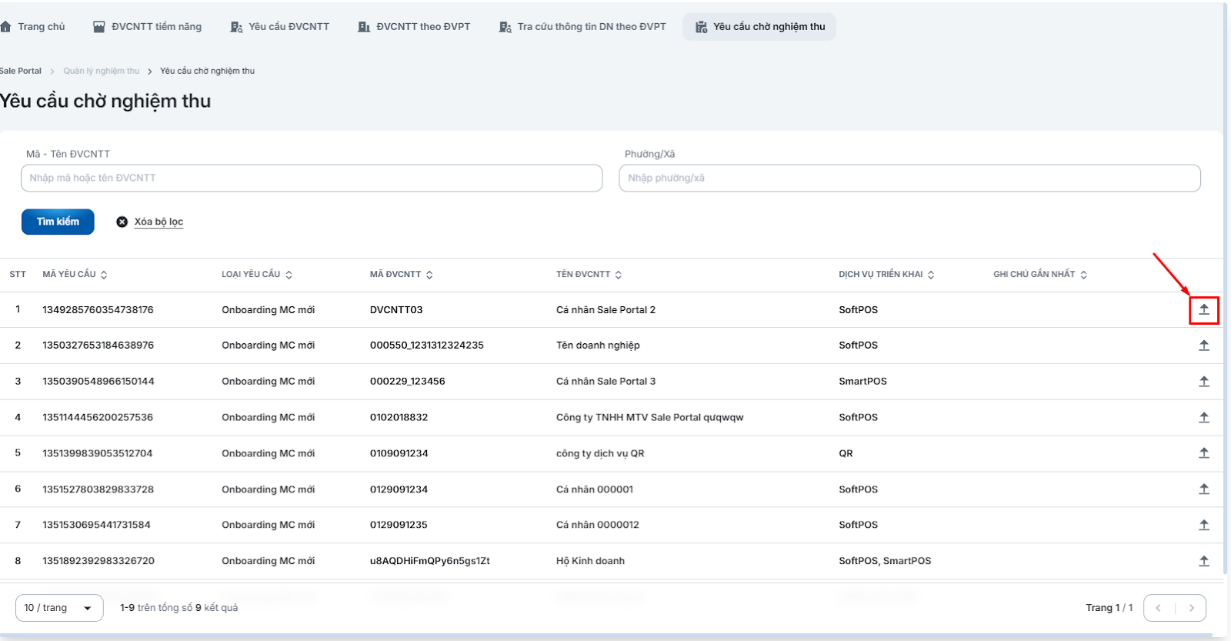
Task: Click the Xóa bộ lọc link
Action: [158, 222]
